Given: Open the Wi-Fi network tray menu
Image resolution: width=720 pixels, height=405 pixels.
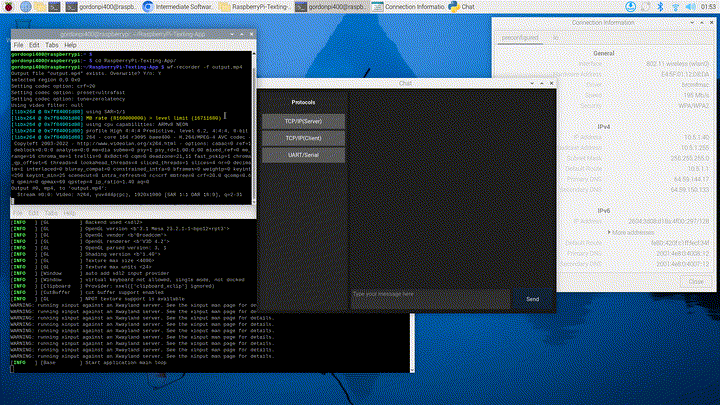Looking at the screenshot, I should pyautogui.click(x=675, y=6).
